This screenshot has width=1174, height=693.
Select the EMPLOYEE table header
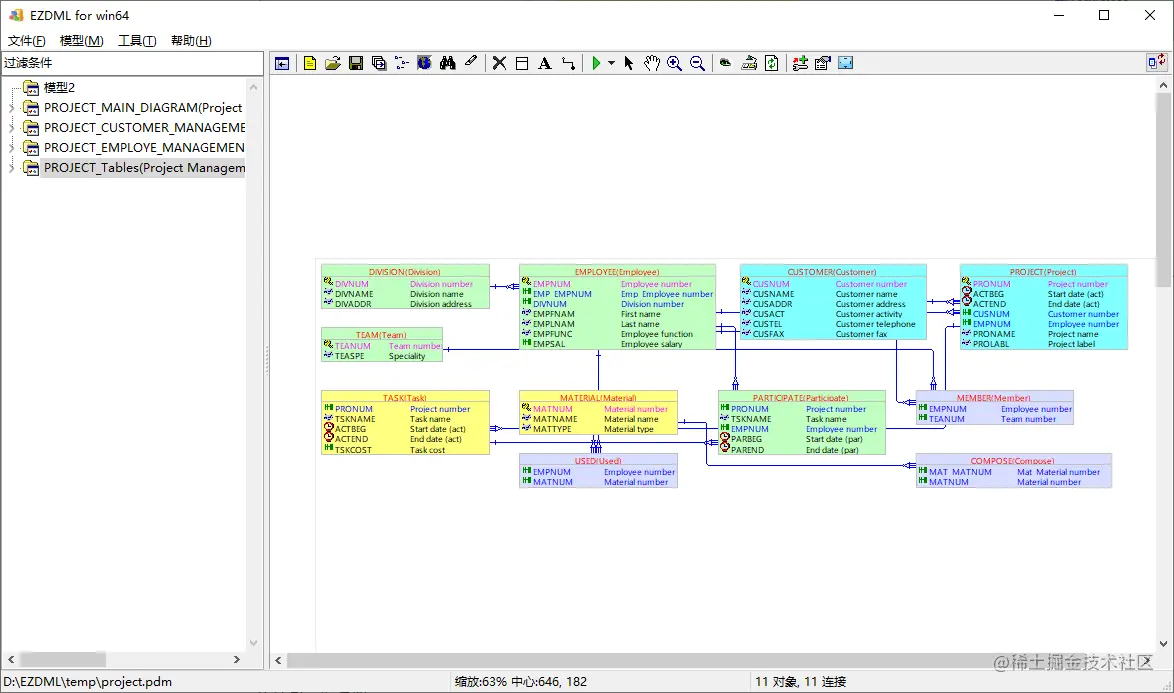tap(617, 272)
